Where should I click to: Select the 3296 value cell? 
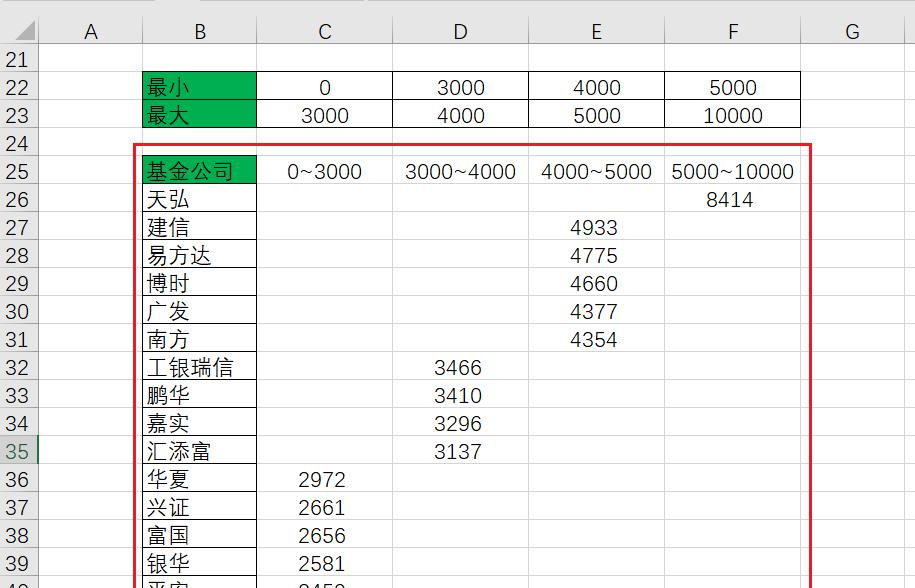(x=460, y=422)
